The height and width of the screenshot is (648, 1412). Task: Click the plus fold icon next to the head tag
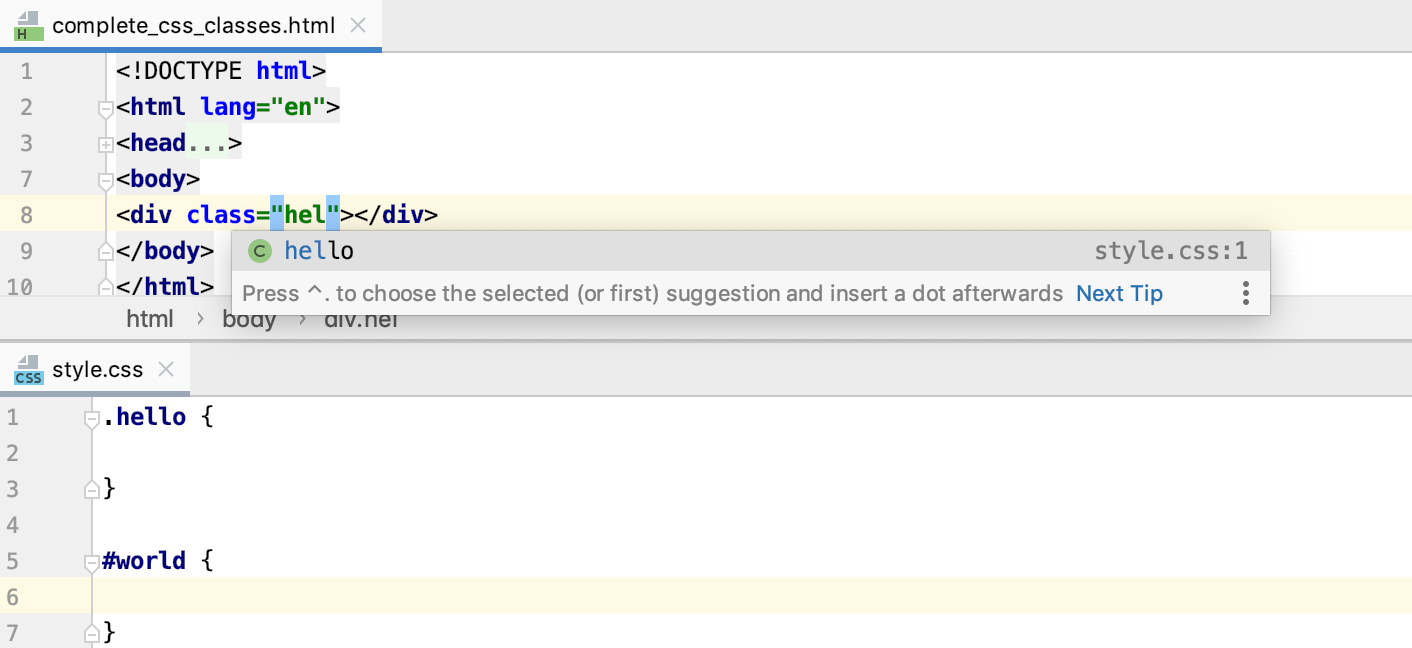[x=106, y=144]
